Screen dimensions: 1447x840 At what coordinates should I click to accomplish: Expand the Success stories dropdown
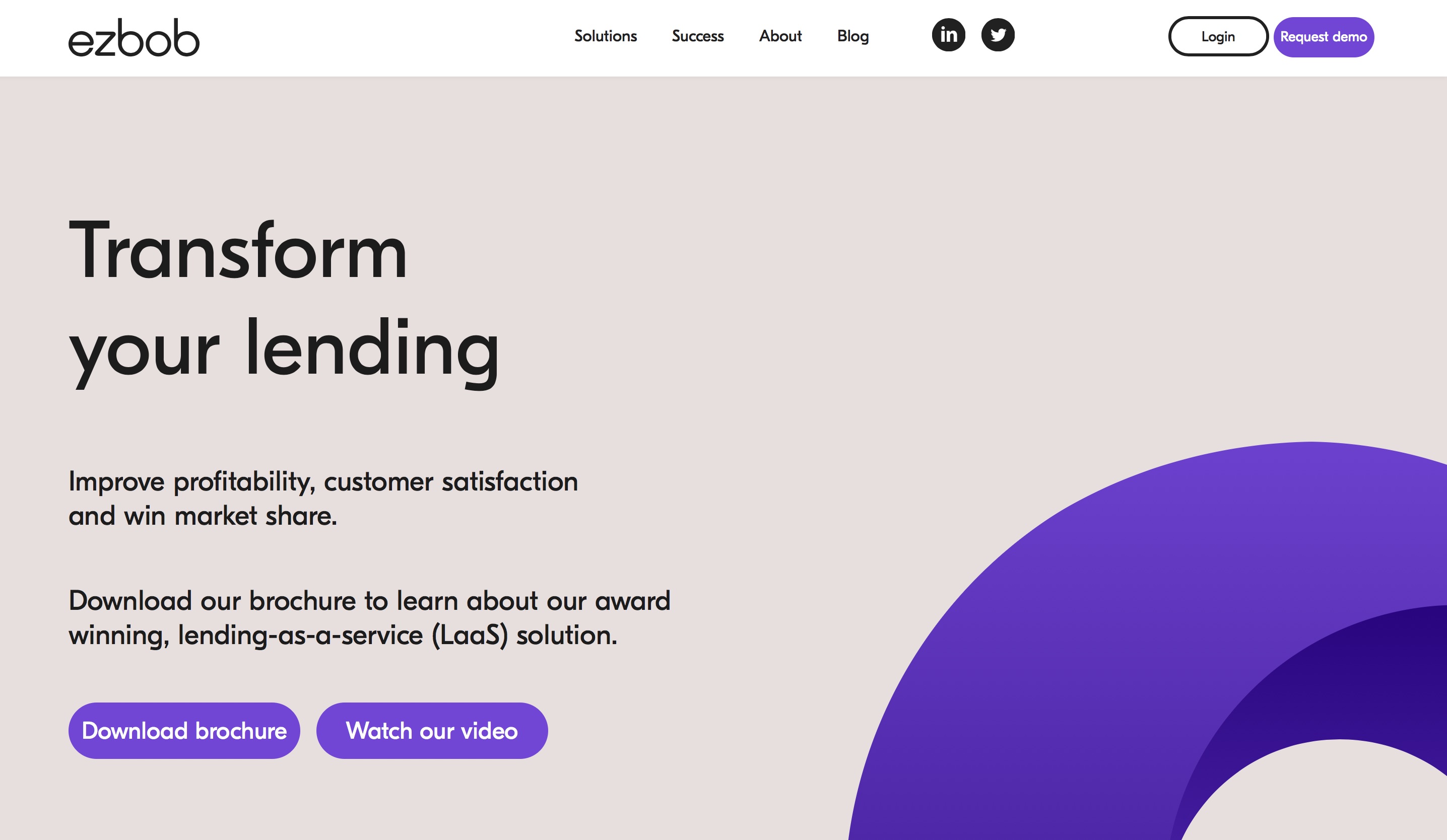coord(697,36)
